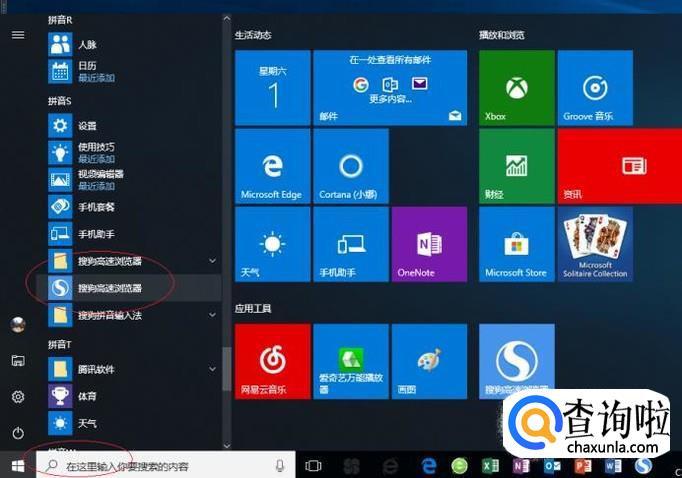The image size is (682, 478).
Task: Launch the 画图 Paint tile
Action: pos(429,361)
